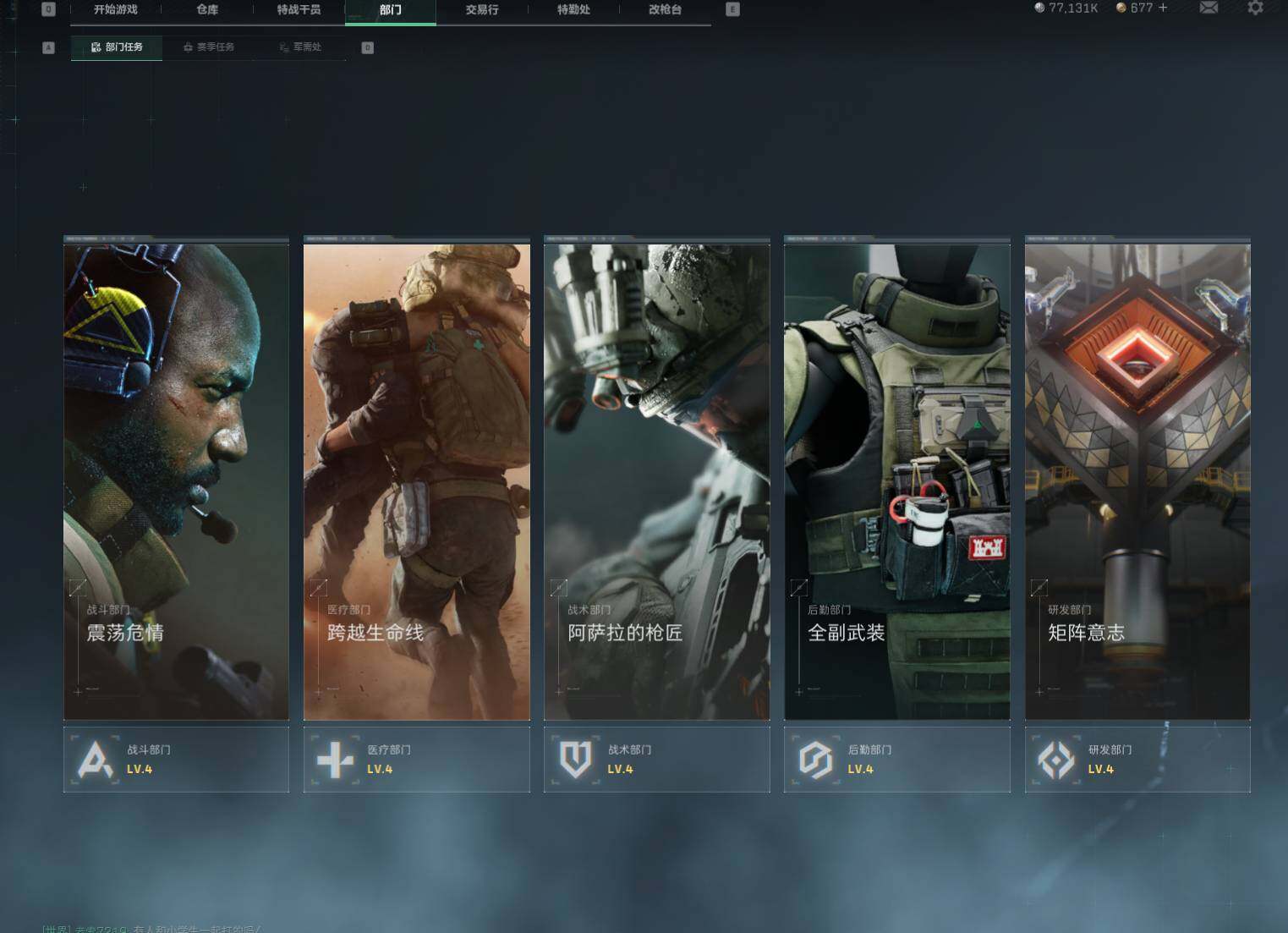Click the LV.4 level of 研发部门

point(1100,770)
